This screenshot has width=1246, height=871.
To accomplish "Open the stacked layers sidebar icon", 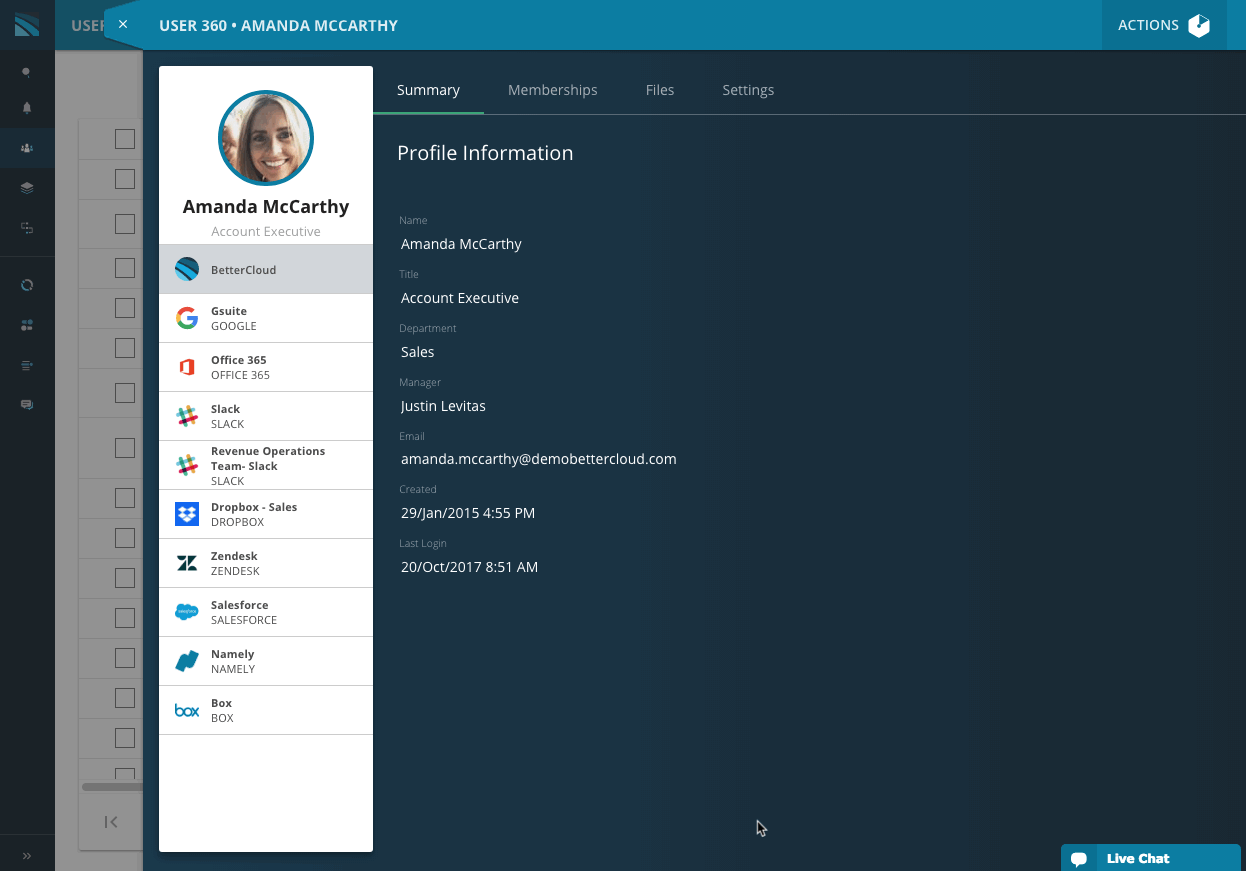I will pos(27,188).
